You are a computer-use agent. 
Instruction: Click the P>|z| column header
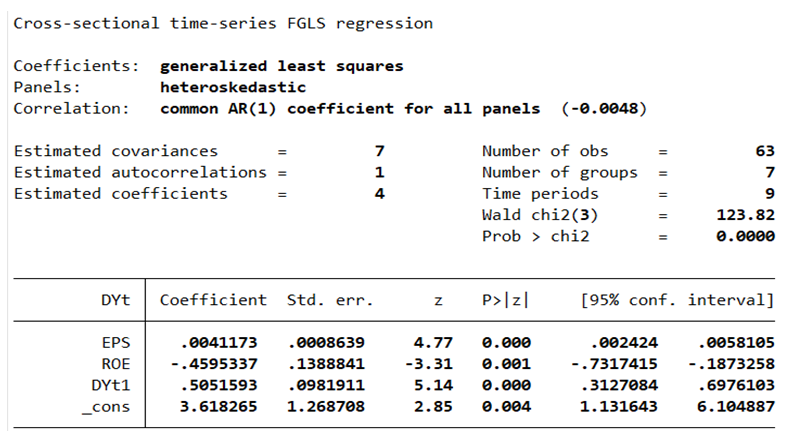(506, 300)
